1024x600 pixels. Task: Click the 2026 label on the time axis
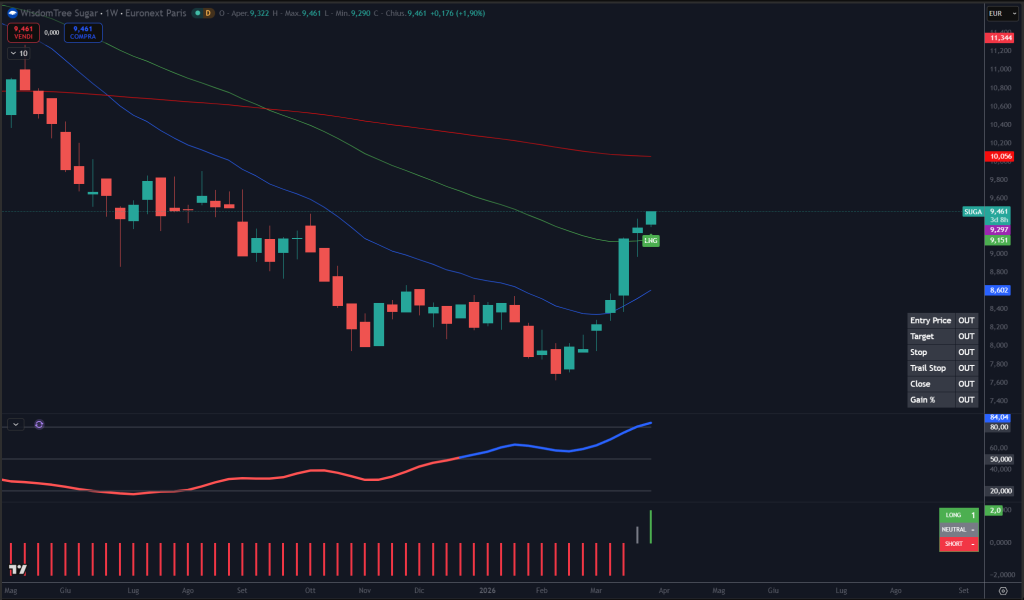(487, 590)
